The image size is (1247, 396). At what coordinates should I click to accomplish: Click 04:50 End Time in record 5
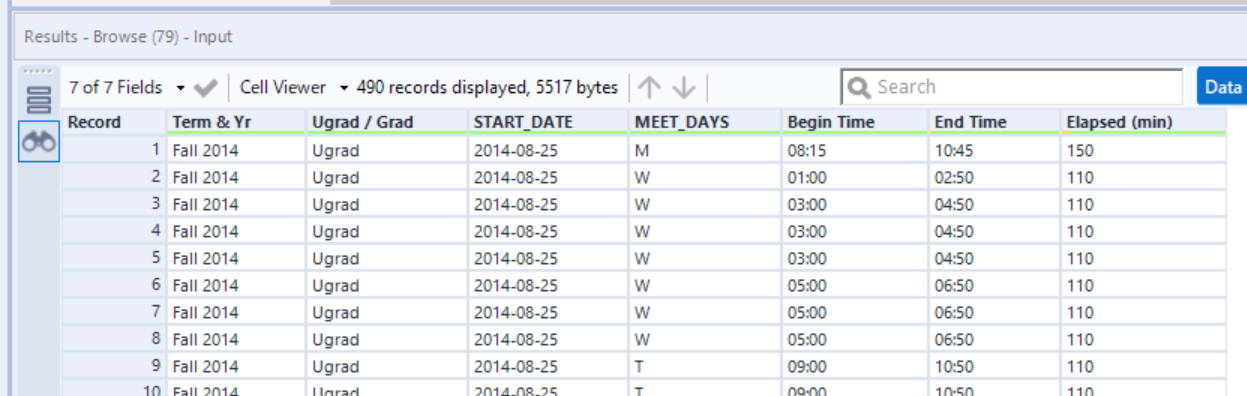995,258
